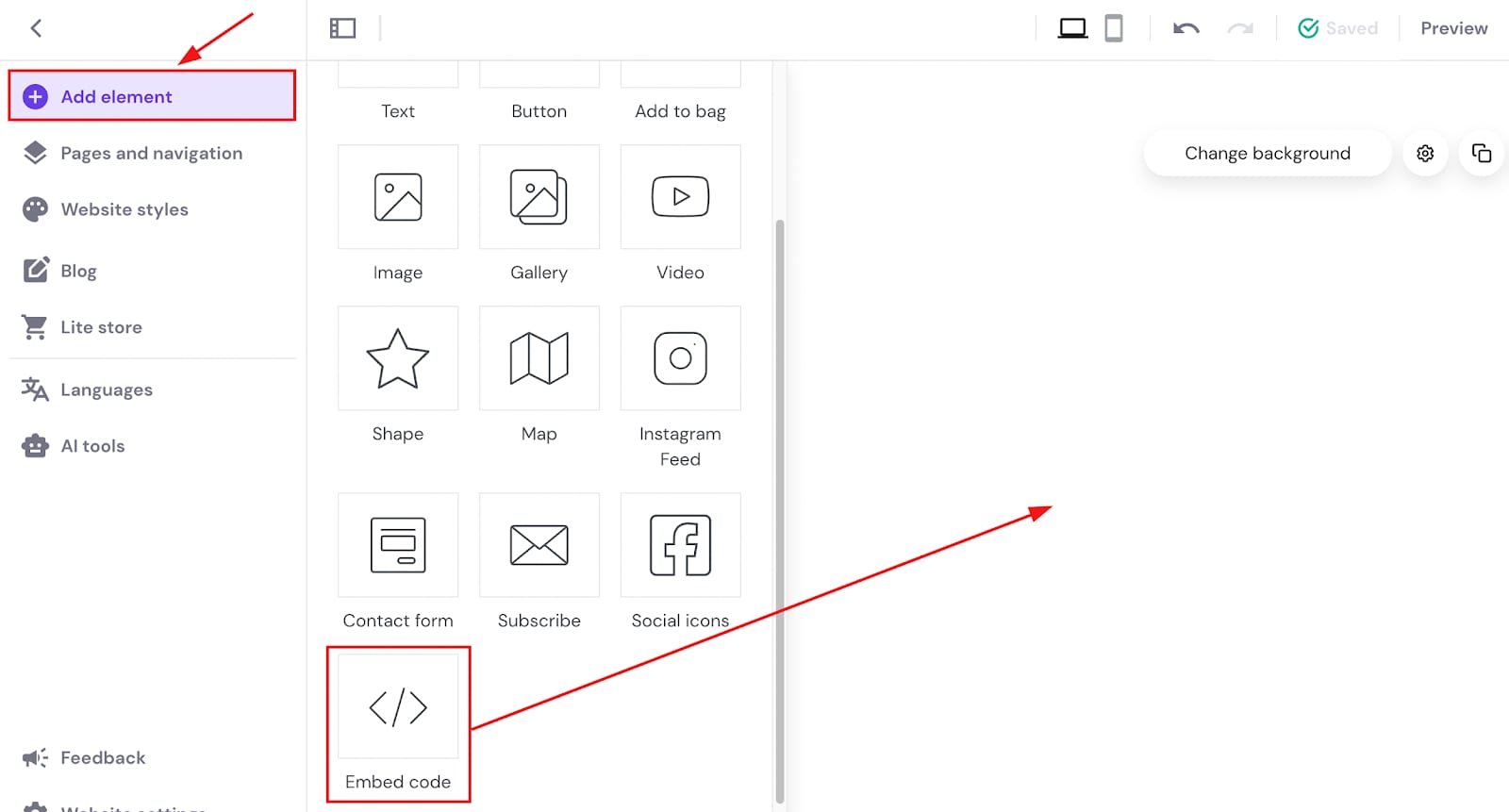The width and height of the screenshot is (1509, 812).
Task: Choose the Map element icon
Action: click(x=539, y=358)
